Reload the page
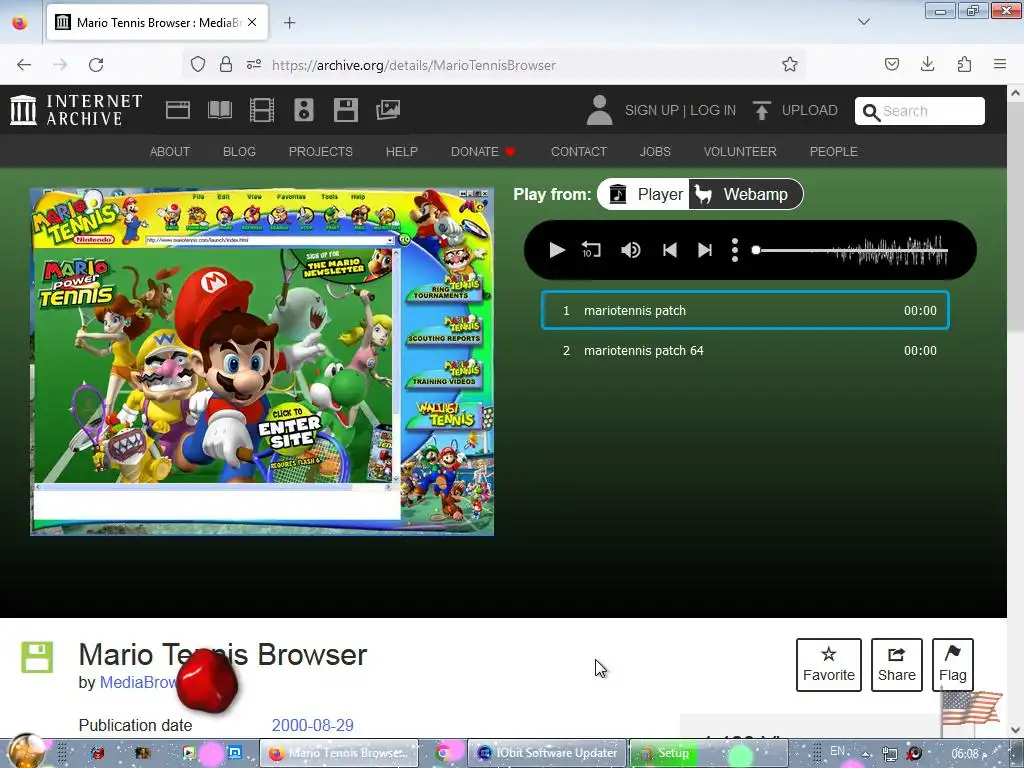This screenshot has width=1024, height=768. pos(96,65)
